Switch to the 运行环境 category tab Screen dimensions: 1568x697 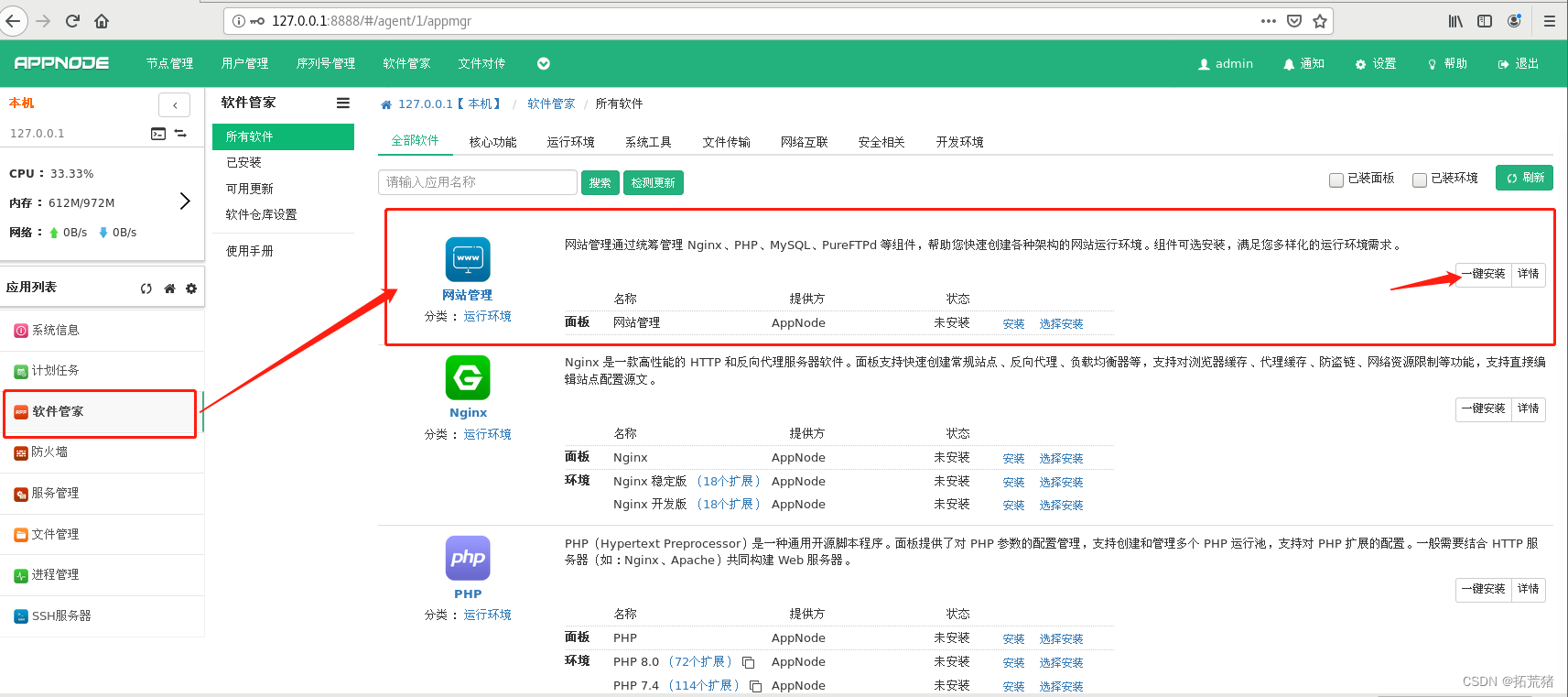(x=570, y=142)
